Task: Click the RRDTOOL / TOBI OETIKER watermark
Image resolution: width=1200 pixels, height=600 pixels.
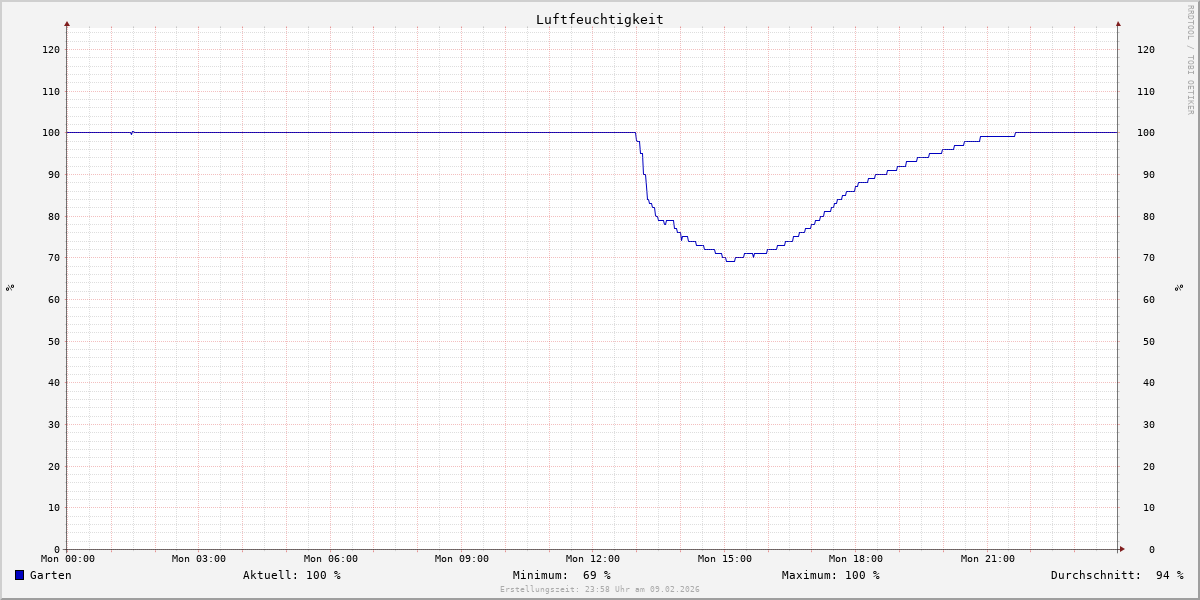Action: [x=1190, y=60]
